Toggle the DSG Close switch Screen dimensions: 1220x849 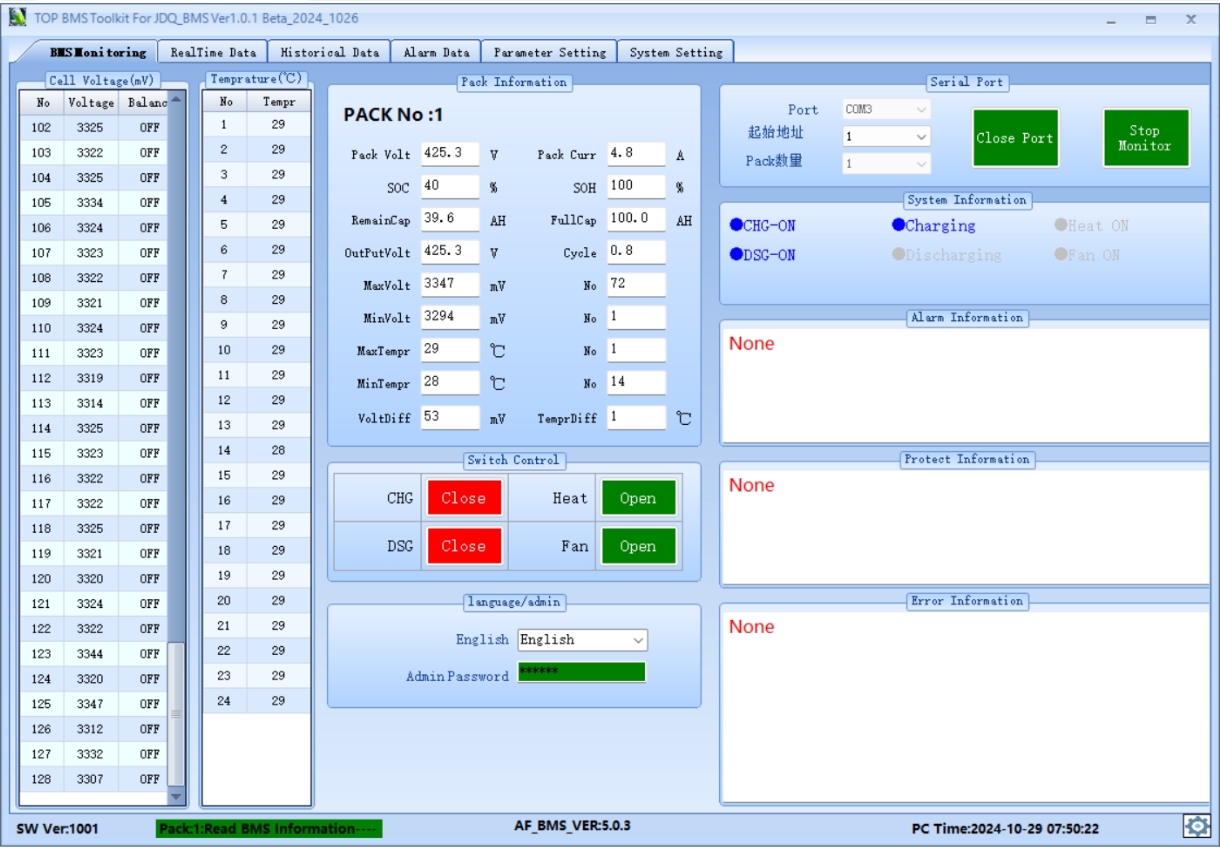[x=464, y=546]
